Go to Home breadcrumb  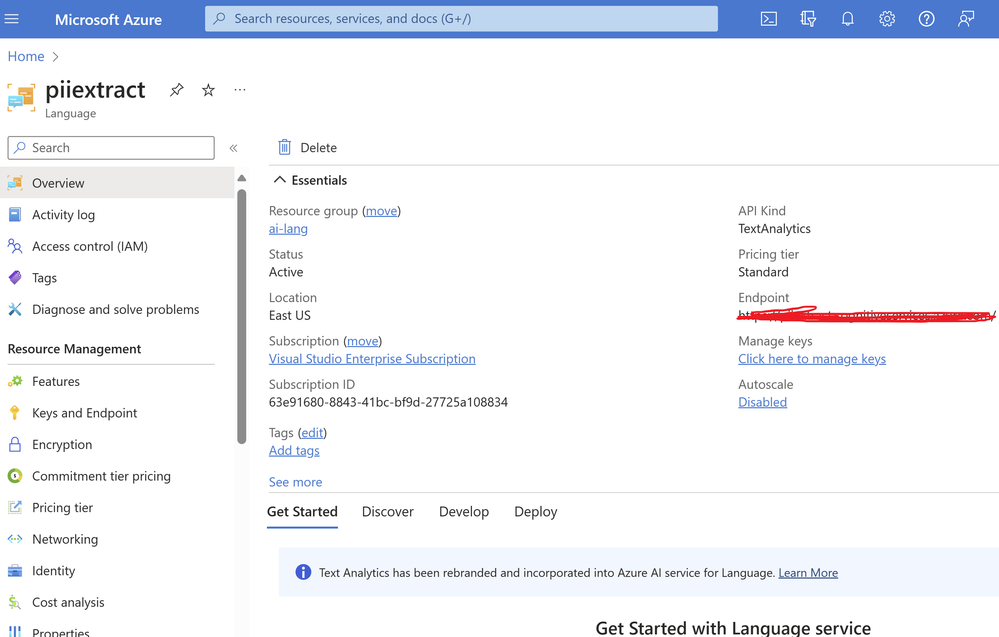click(x=26, y=57)
